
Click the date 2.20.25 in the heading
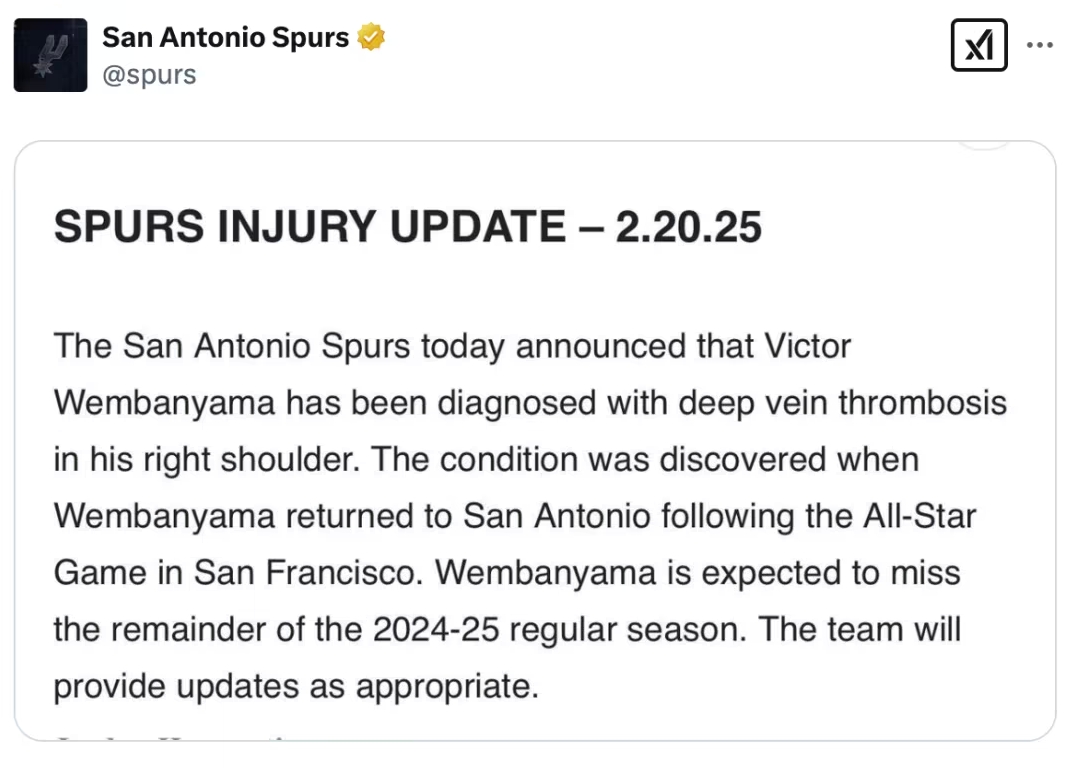point(688,227)
